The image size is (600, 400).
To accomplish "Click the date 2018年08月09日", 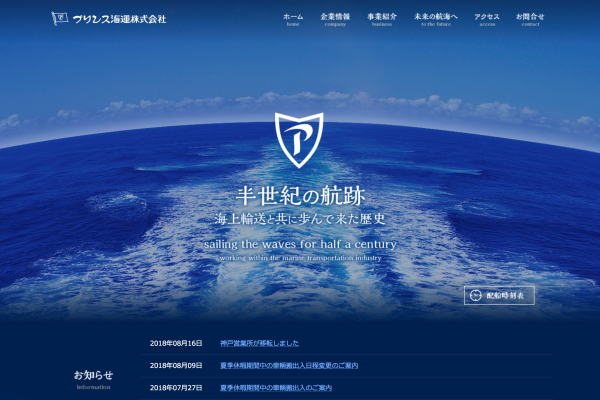I will click(x=176, y=366).
